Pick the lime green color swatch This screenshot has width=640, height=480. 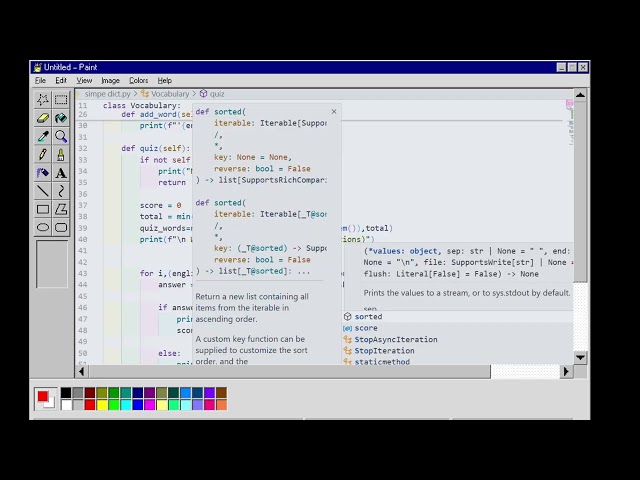point(114,404)
